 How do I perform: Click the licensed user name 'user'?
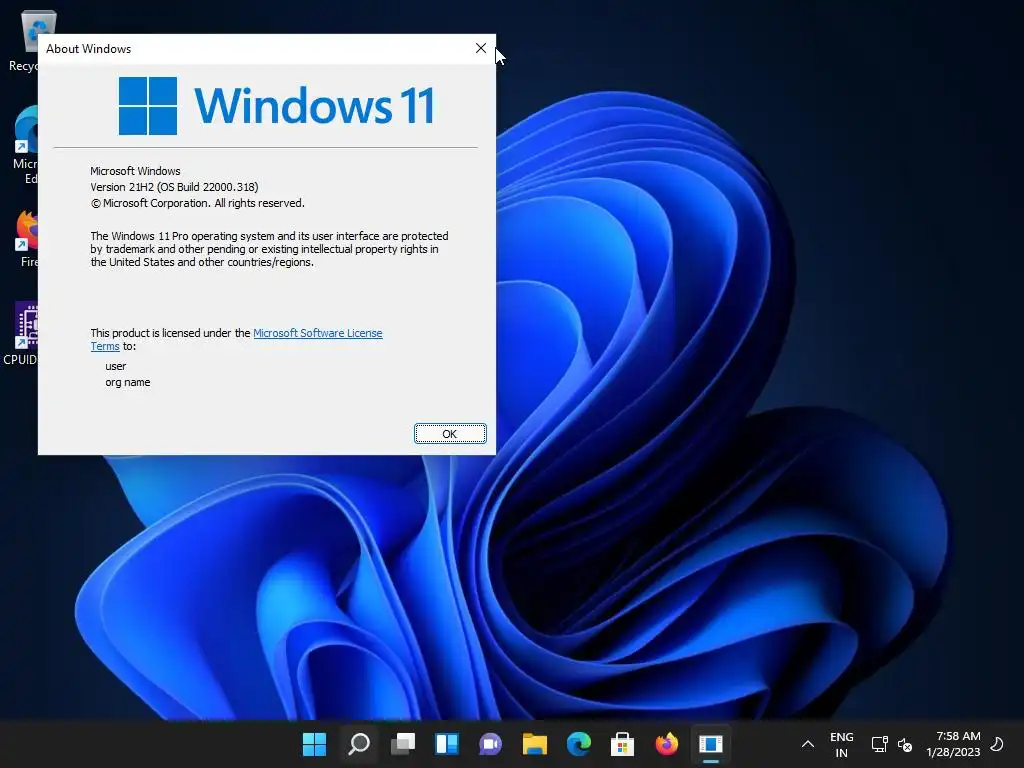(116, 366)
